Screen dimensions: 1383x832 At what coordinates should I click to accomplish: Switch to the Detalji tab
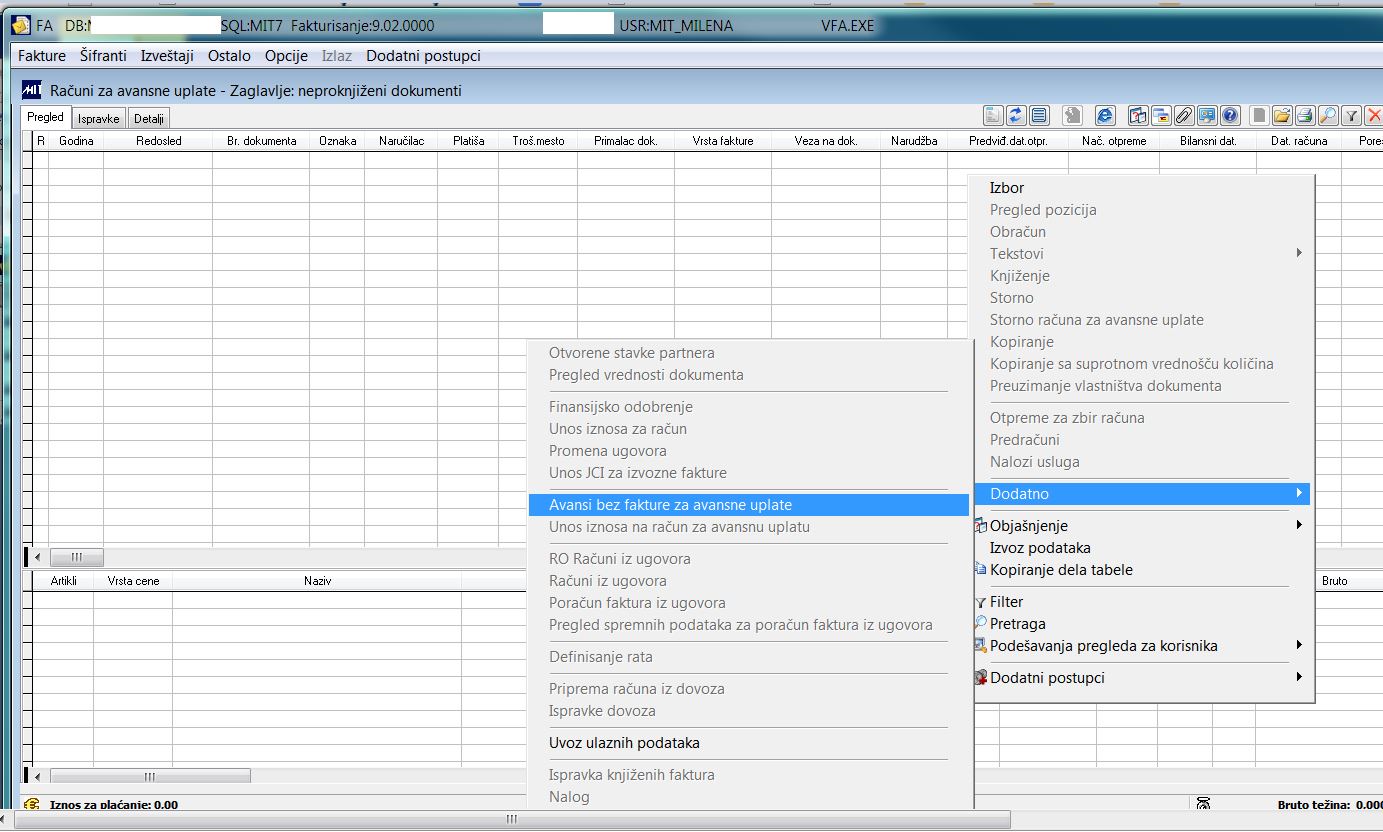pos(149,118)
